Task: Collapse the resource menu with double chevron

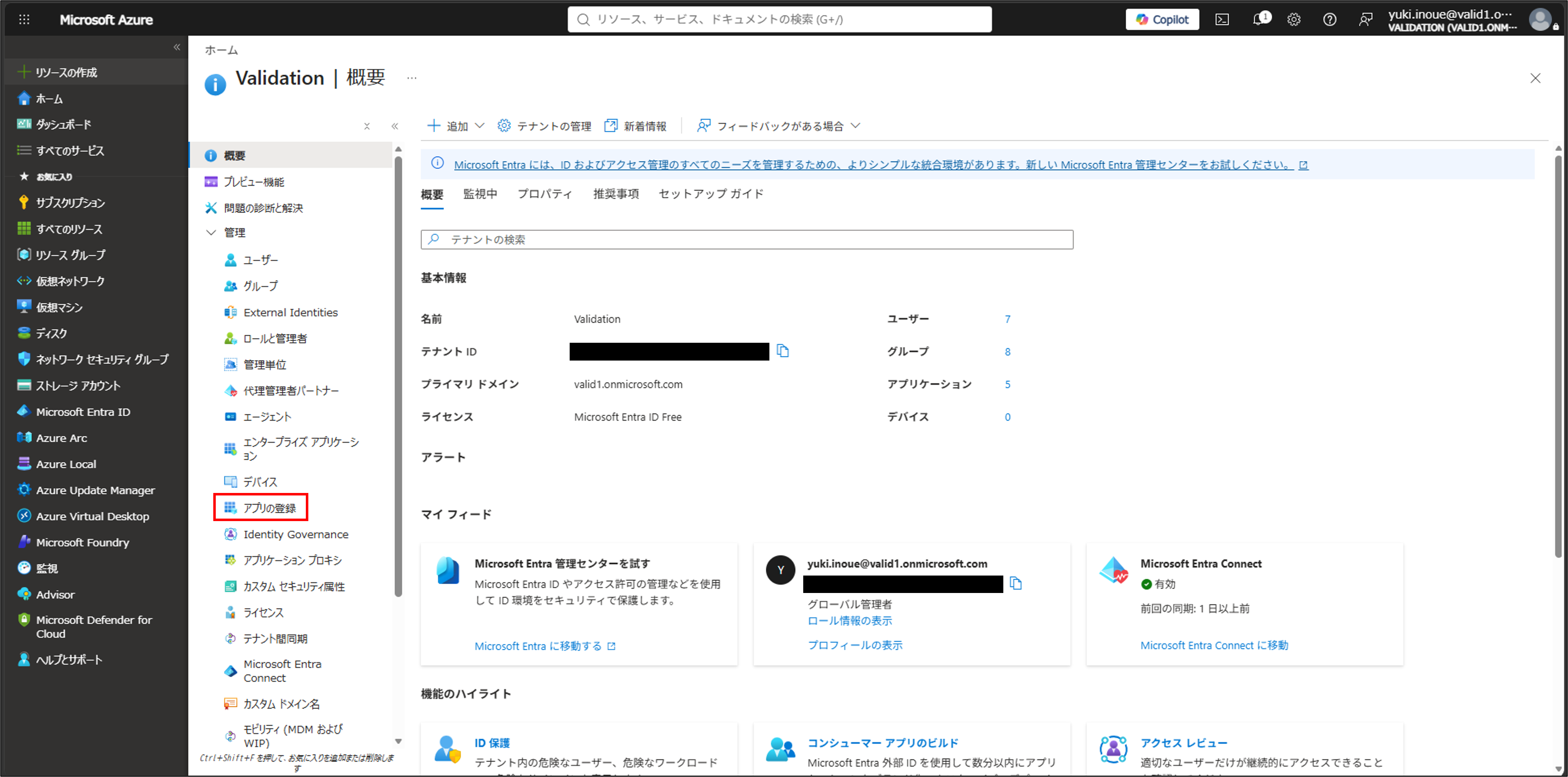Action: [x=394, y=126]
